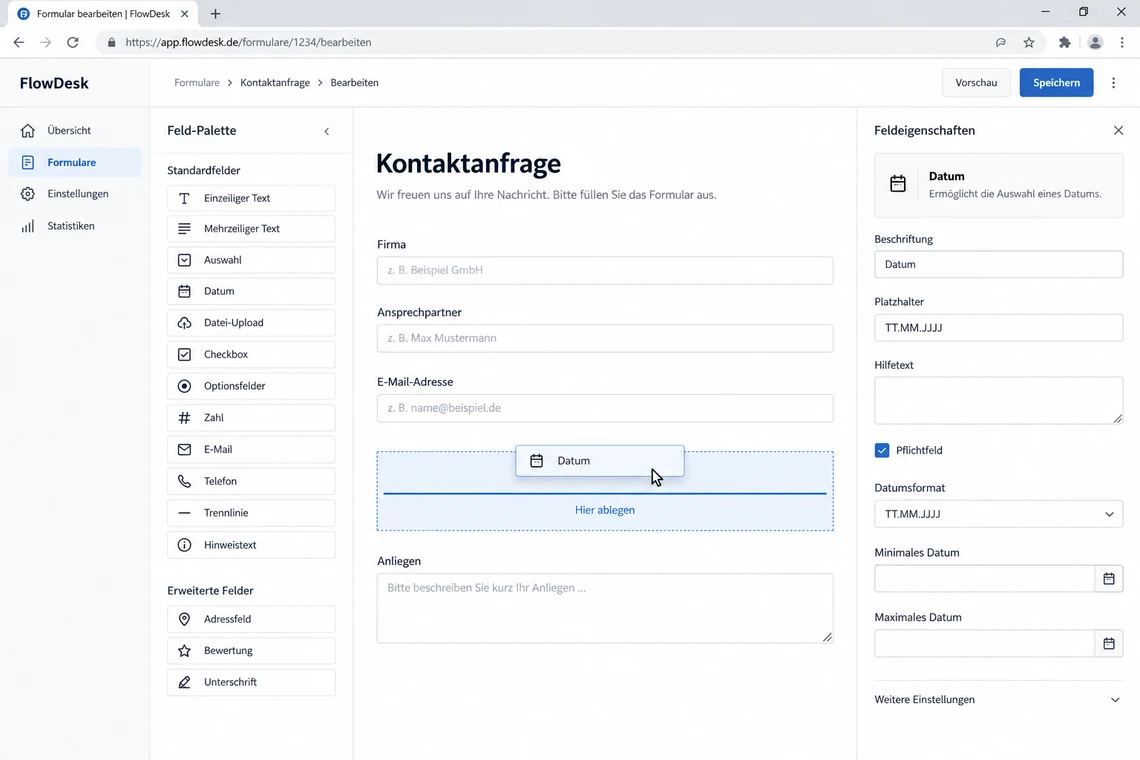Click the Statistiken bar chart icon

coord(28,226)
